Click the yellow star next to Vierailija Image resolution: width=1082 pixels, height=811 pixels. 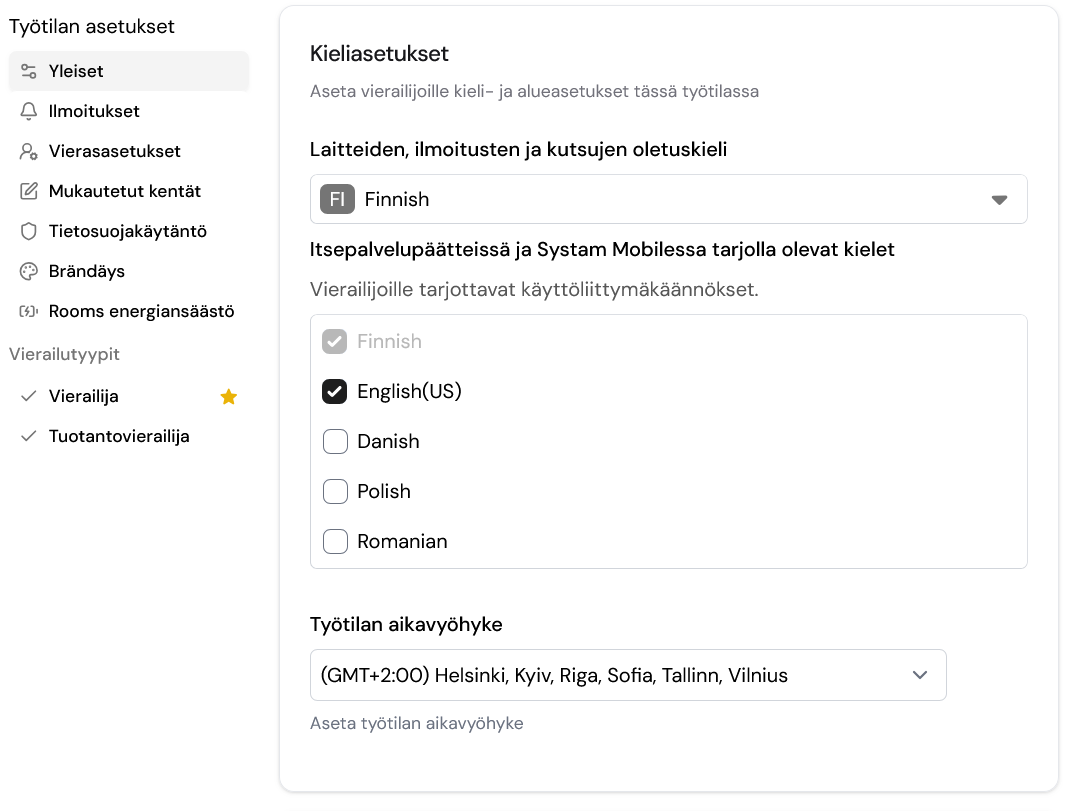coord(229,397)
